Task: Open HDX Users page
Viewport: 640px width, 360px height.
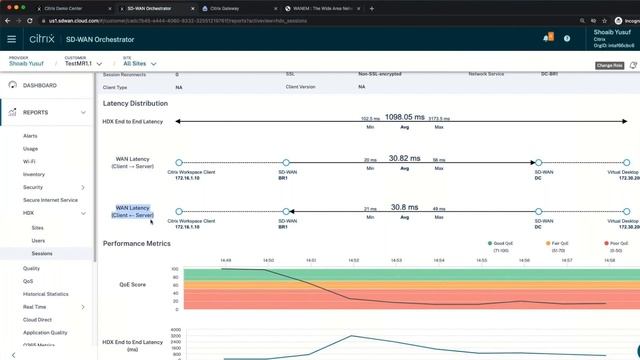Action: pos(38,240)
